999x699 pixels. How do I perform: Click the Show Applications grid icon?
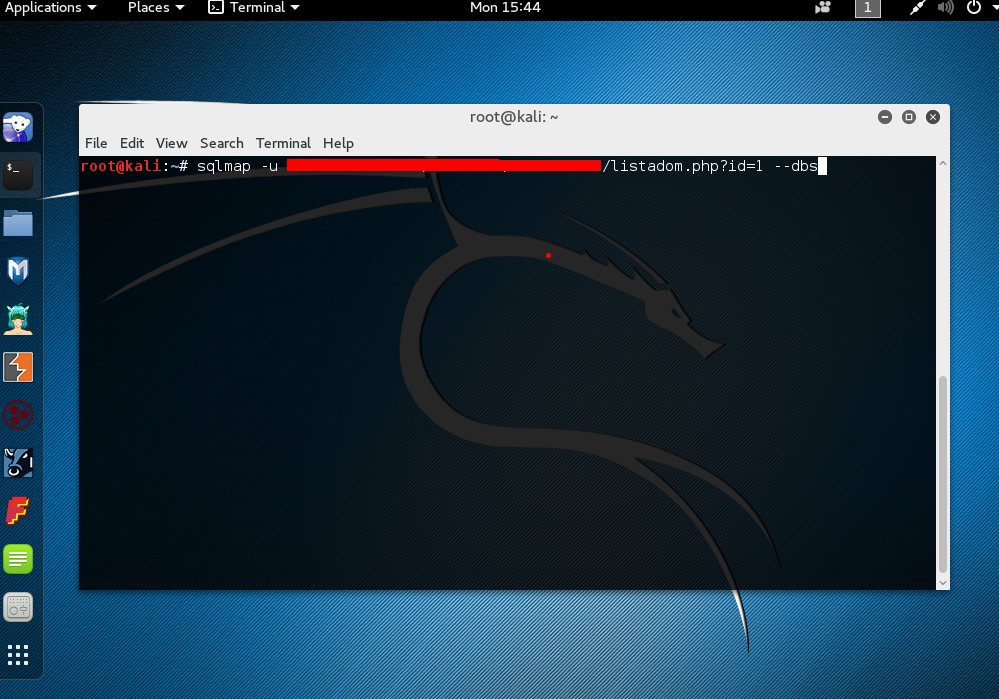click(19, 655)
